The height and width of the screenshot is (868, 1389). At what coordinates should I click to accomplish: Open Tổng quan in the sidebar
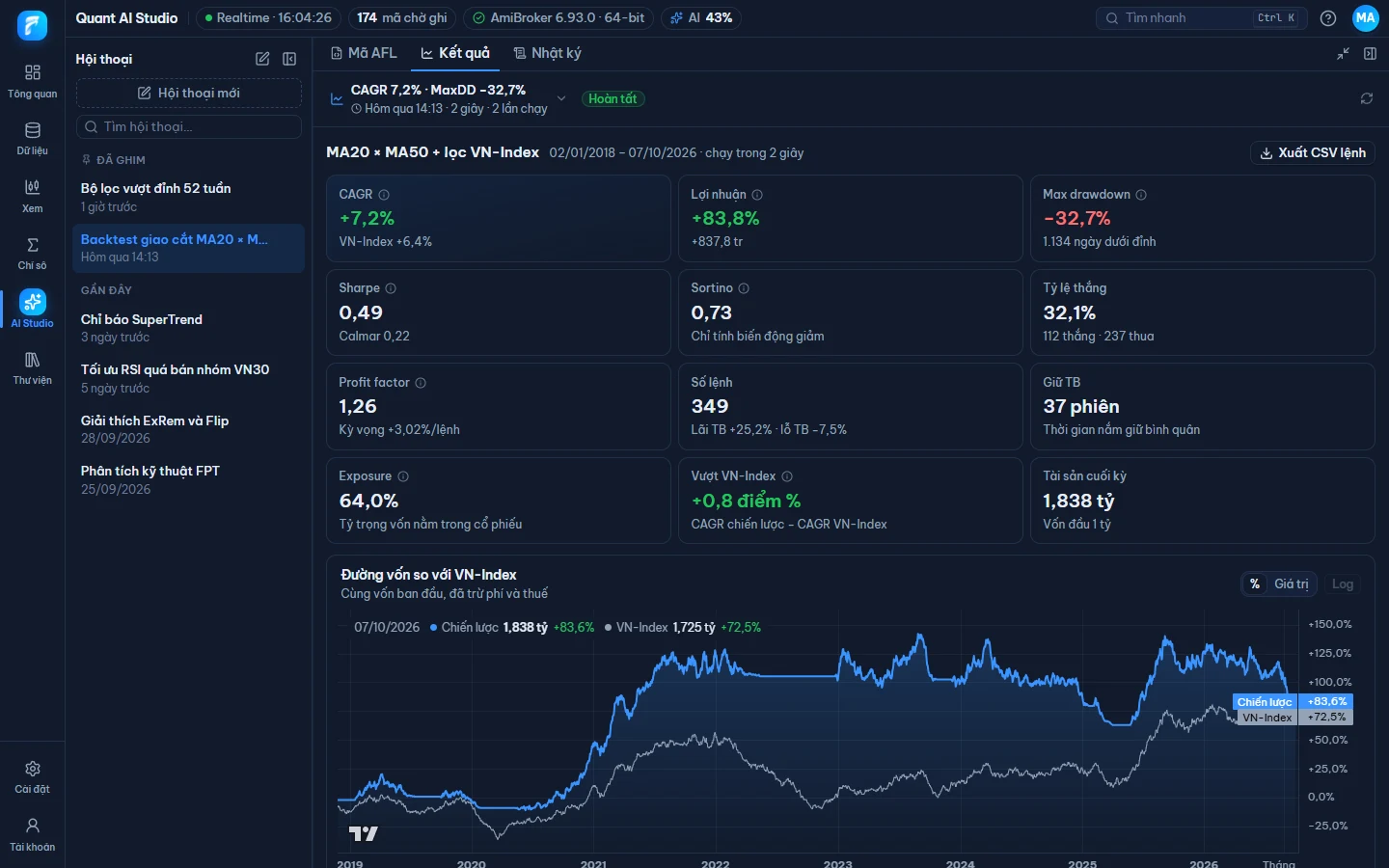click(32, 81)
